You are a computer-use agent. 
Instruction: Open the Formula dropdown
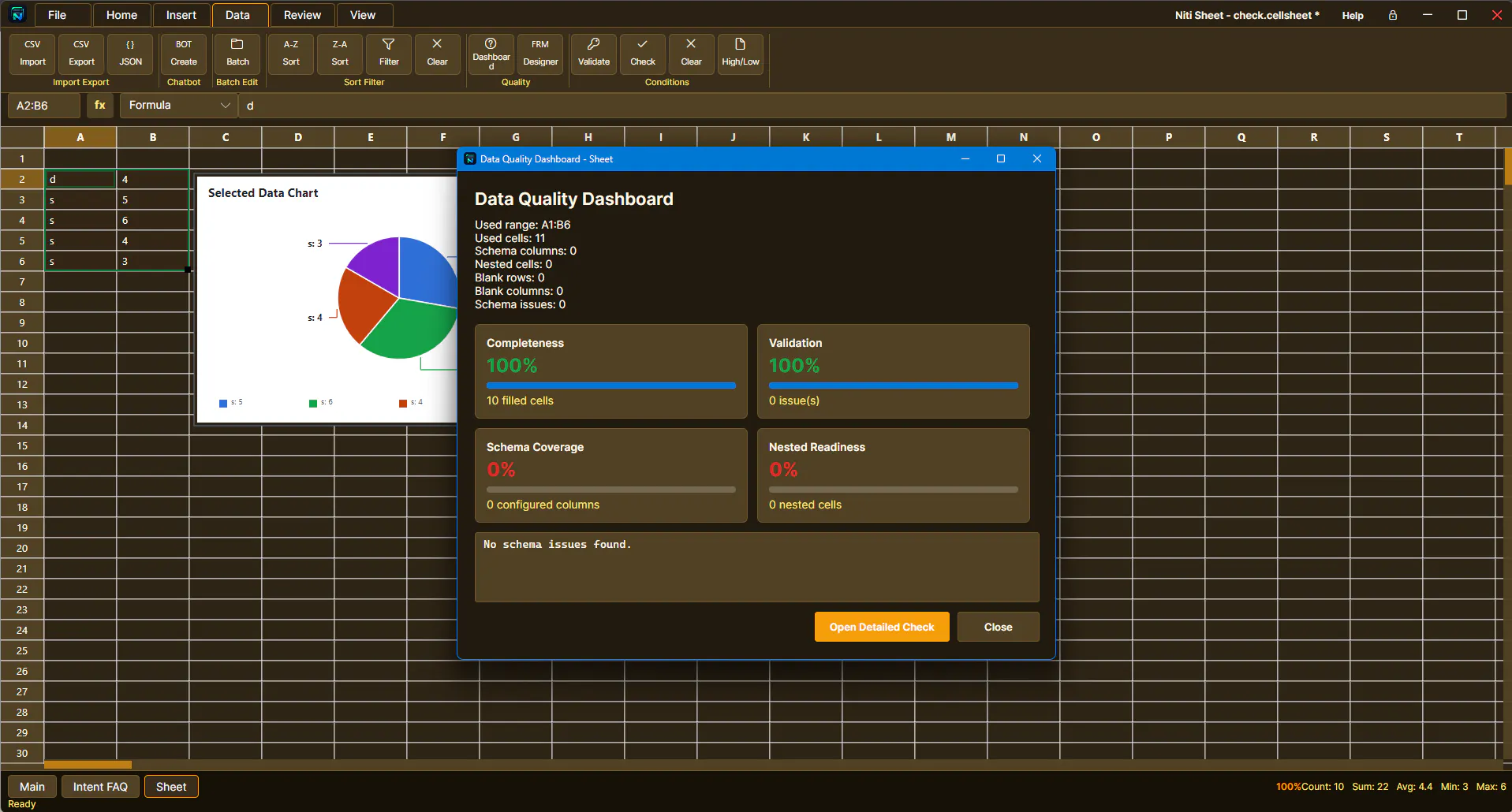tap(179, 105)
